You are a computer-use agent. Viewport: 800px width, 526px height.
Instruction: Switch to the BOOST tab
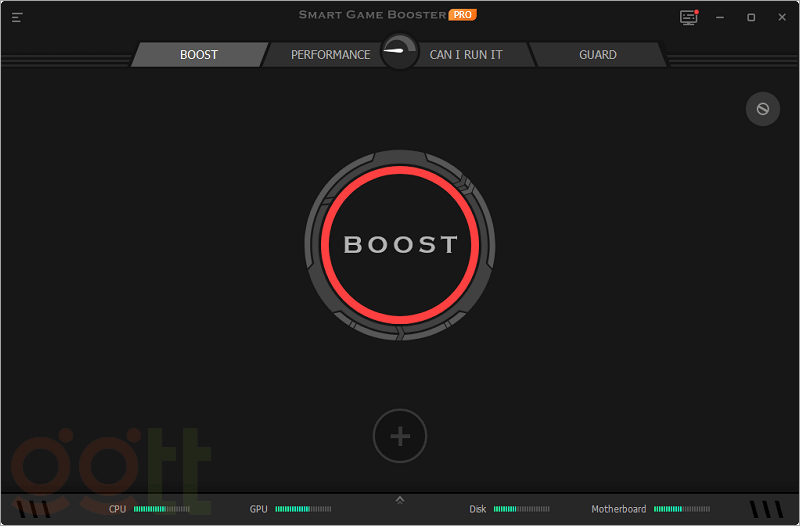pos(198,55)
